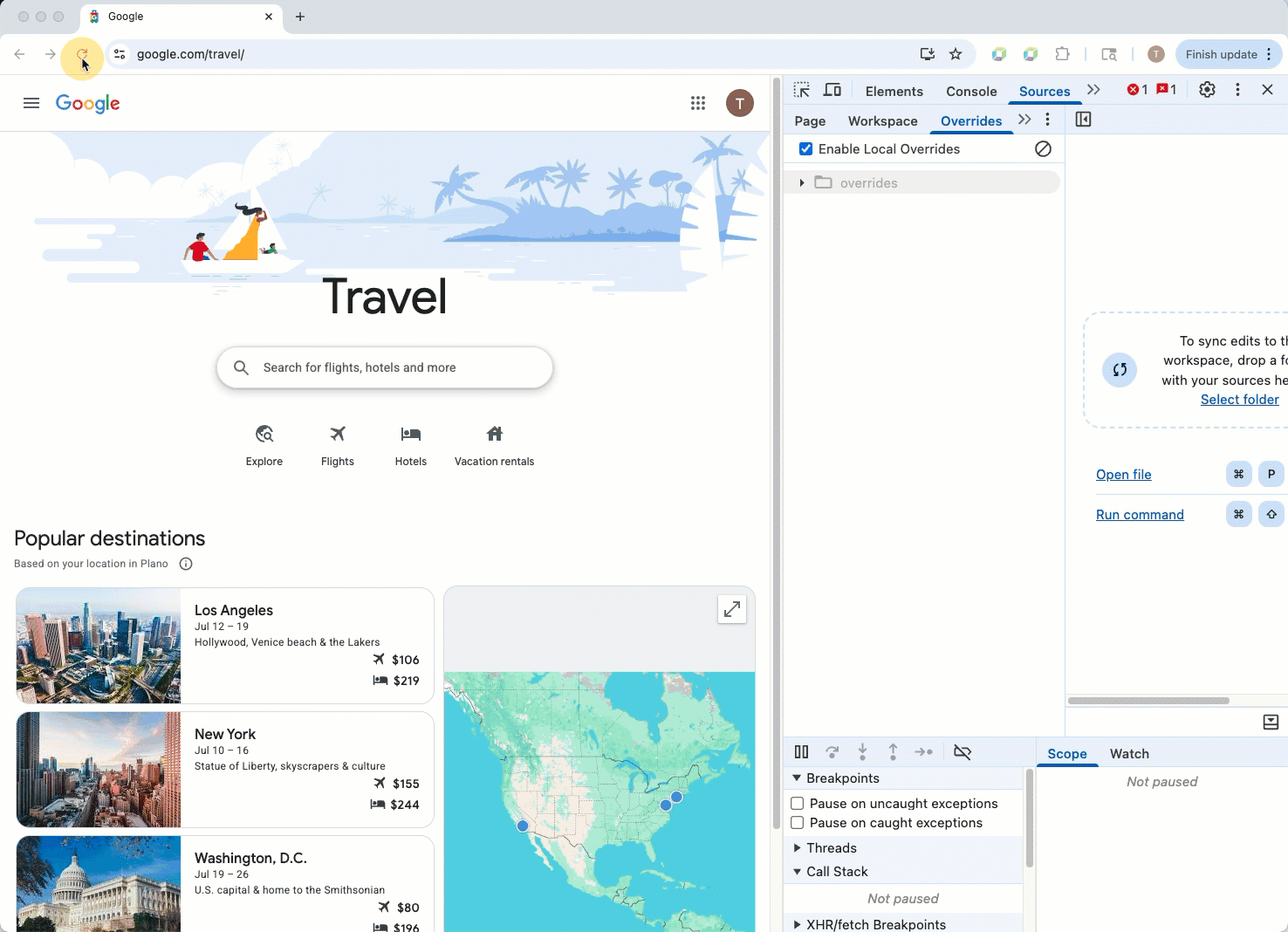The height and width of the screenshot is (932, 1288).
Task: Click the install app icon in address bar
Action: tap(928, 54)
